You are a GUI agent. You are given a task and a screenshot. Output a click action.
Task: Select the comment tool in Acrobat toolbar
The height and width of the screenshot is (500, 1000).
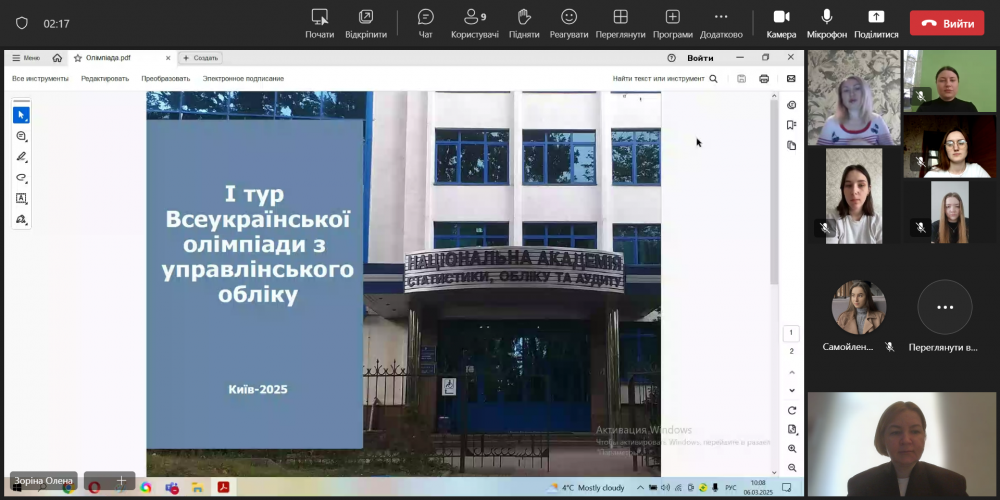pos(21,136)
